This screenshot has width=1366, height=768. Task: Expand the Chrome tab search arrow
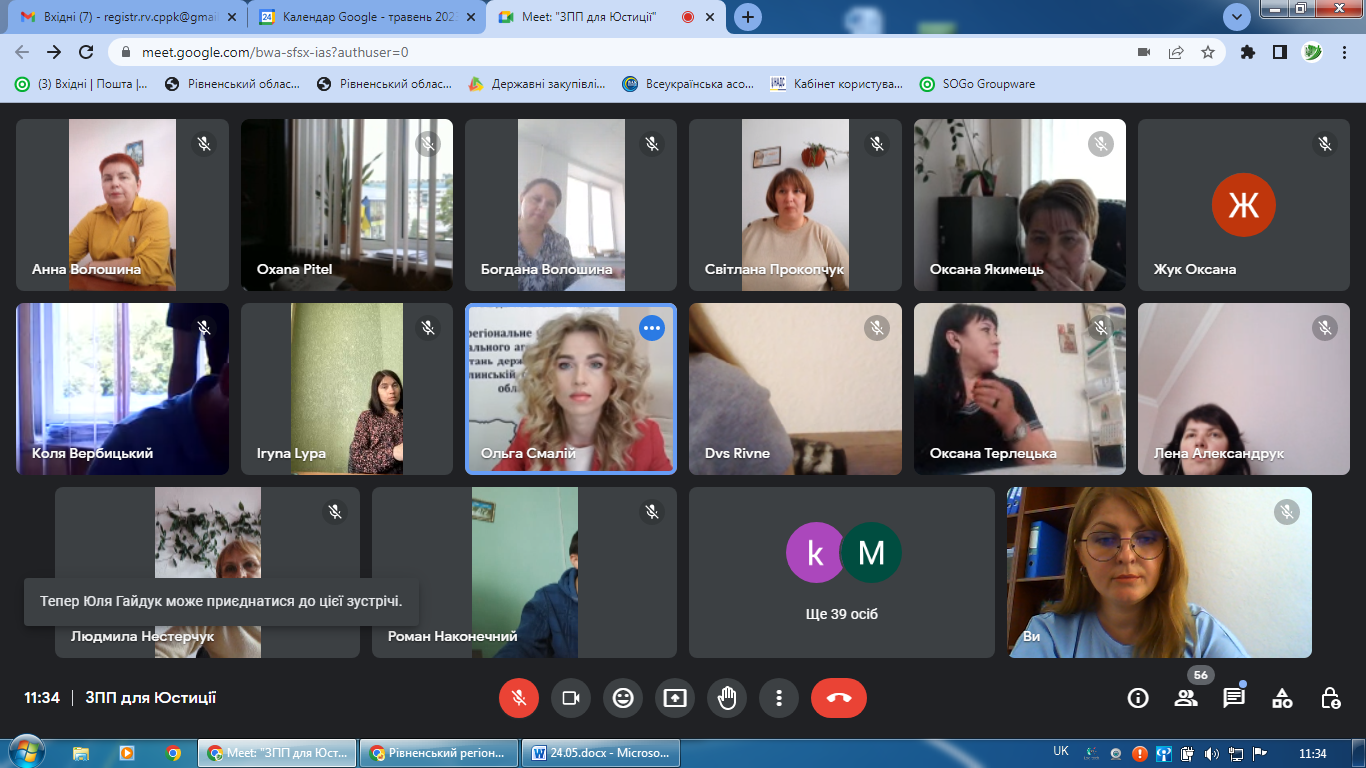tap(1237, 16)
